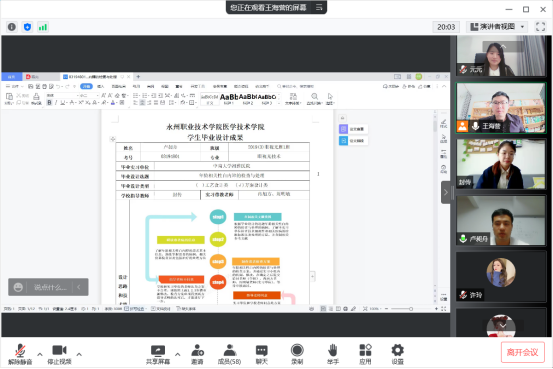
Task: Collapse participant video sidebar arrow
Action: 445,192
